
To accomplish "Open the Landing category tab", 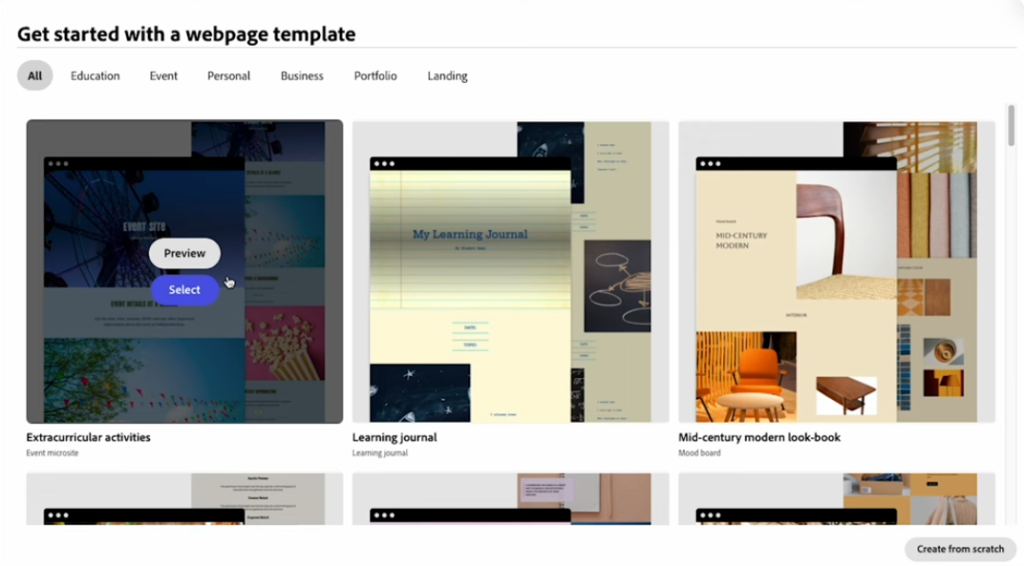I will click(447, 76).
